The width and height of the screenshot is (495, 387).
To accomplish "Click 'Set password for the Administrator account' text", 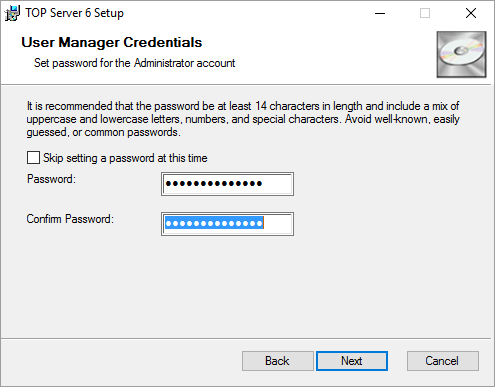I will pyautogui.click(x=134, y=63).
